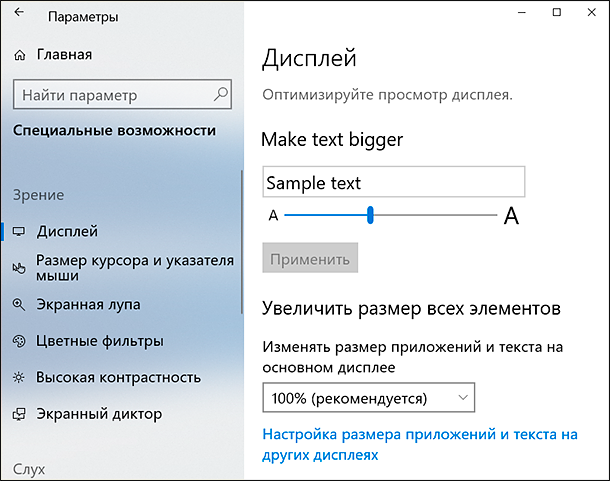This screenshot has width=610, height=481.
Task: Click the Цветные фильтры palette icon
Action: tap(19, 341)
